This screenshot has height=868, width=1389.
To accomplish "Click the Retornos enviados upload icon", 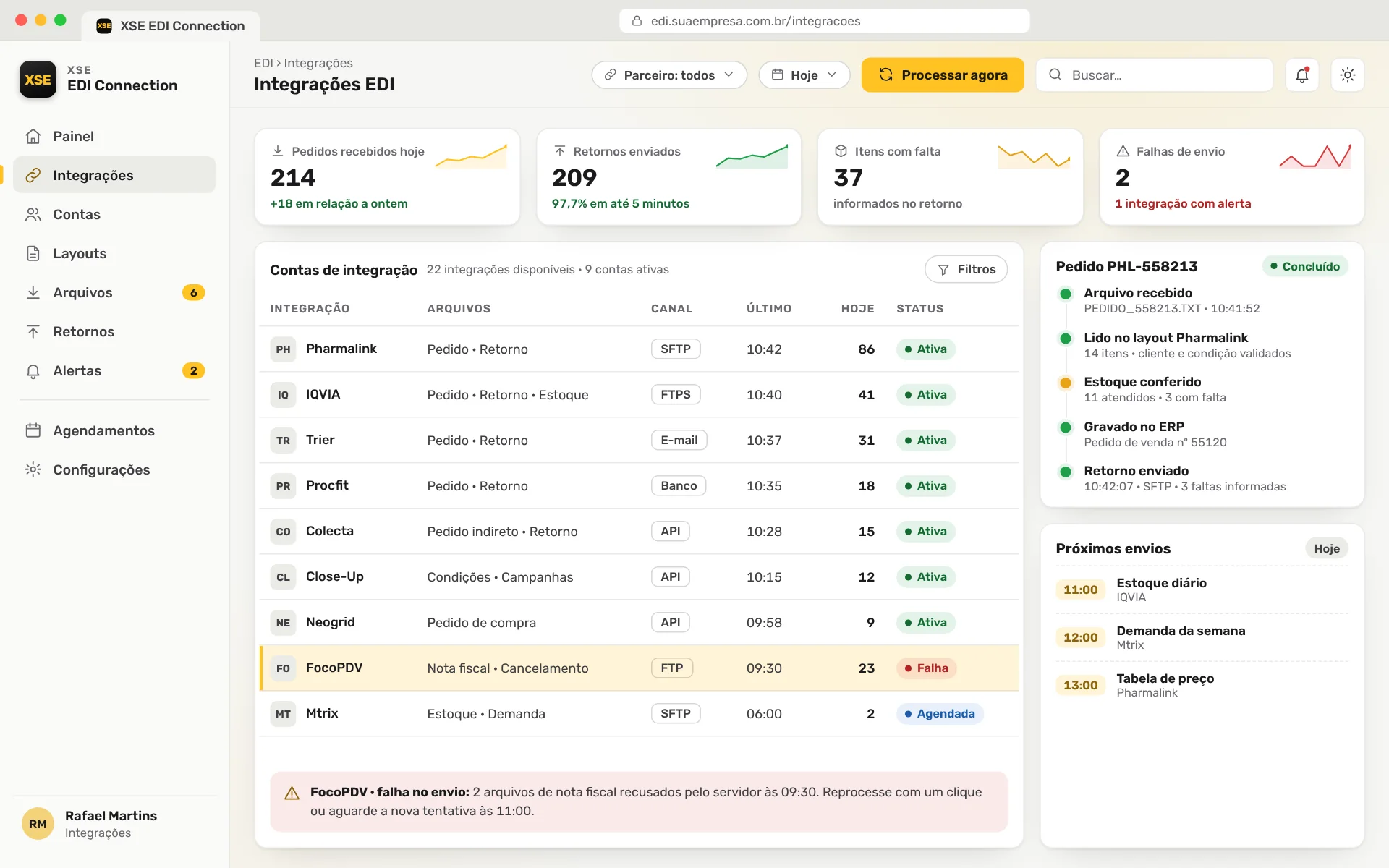I will point(559,151).
